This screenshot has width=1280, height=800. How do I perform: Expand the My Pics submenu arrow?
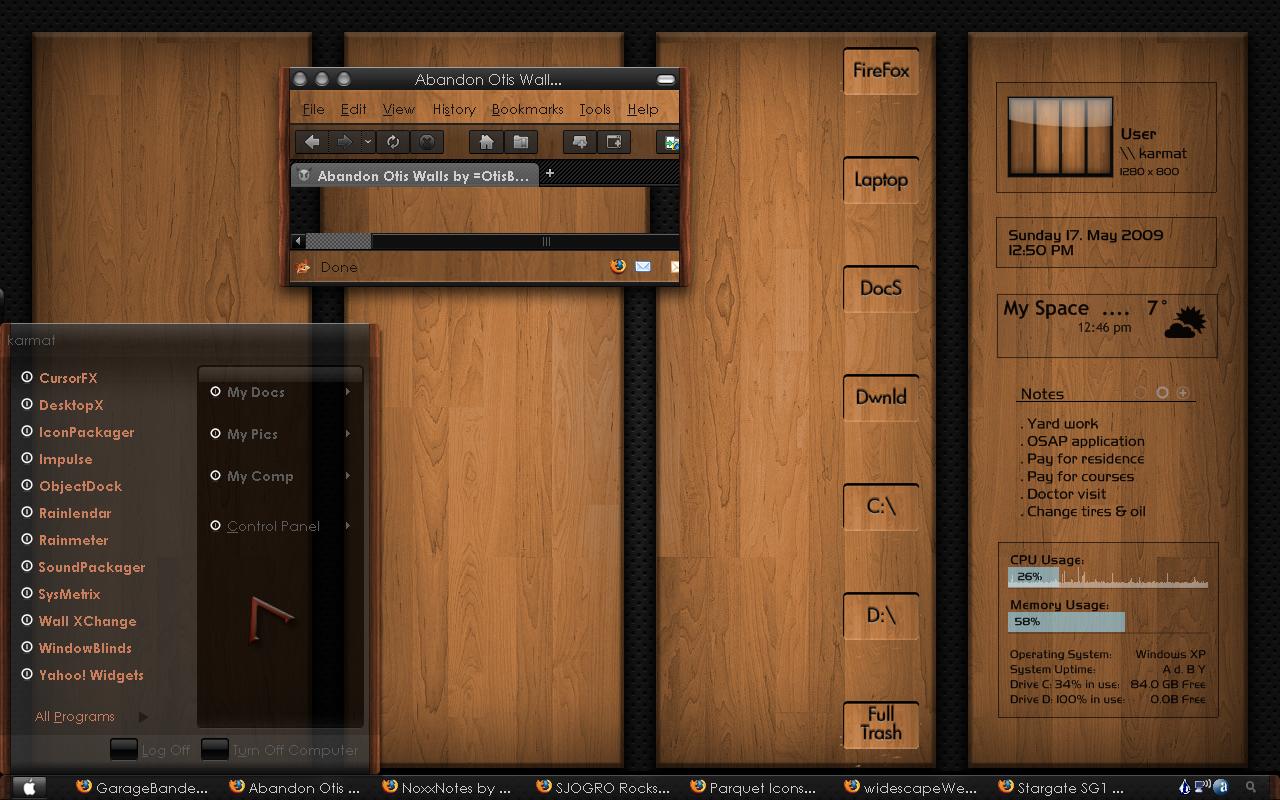pyautogui.click(x=348, y=434)
